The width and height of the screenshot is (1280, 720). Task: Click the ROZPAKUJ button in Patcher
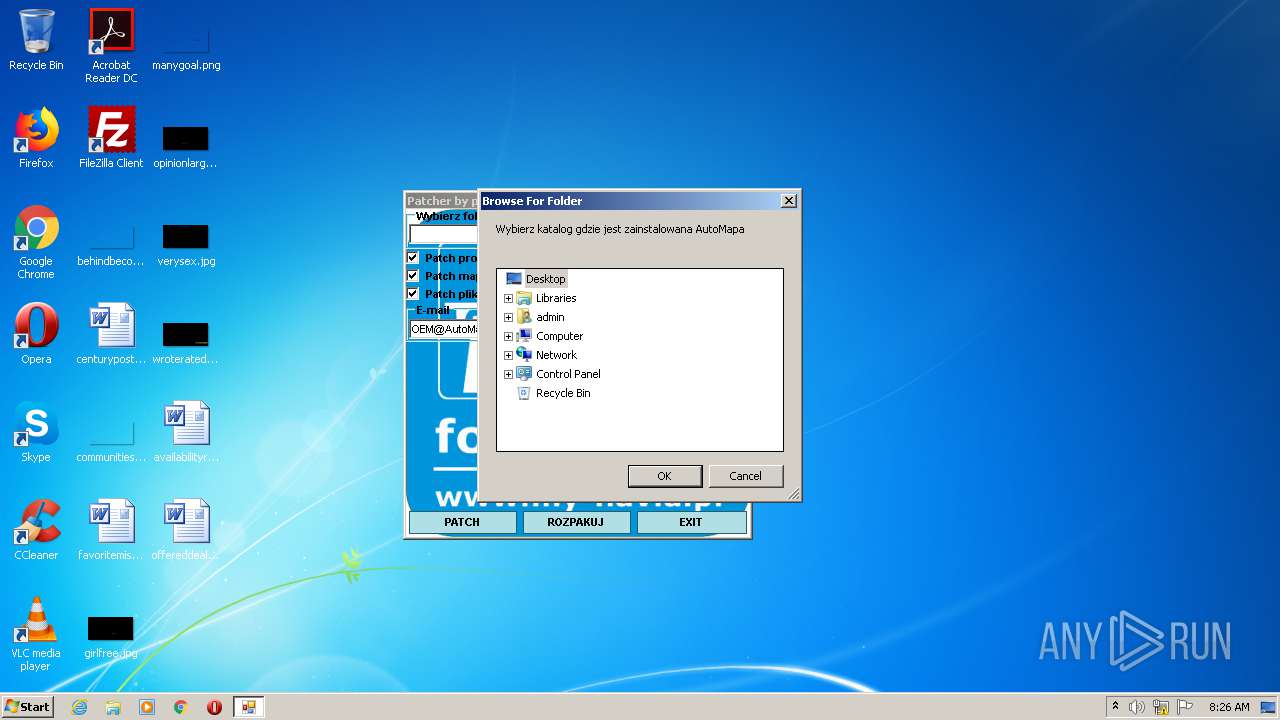pyautogui.click(x=576, y=522)
